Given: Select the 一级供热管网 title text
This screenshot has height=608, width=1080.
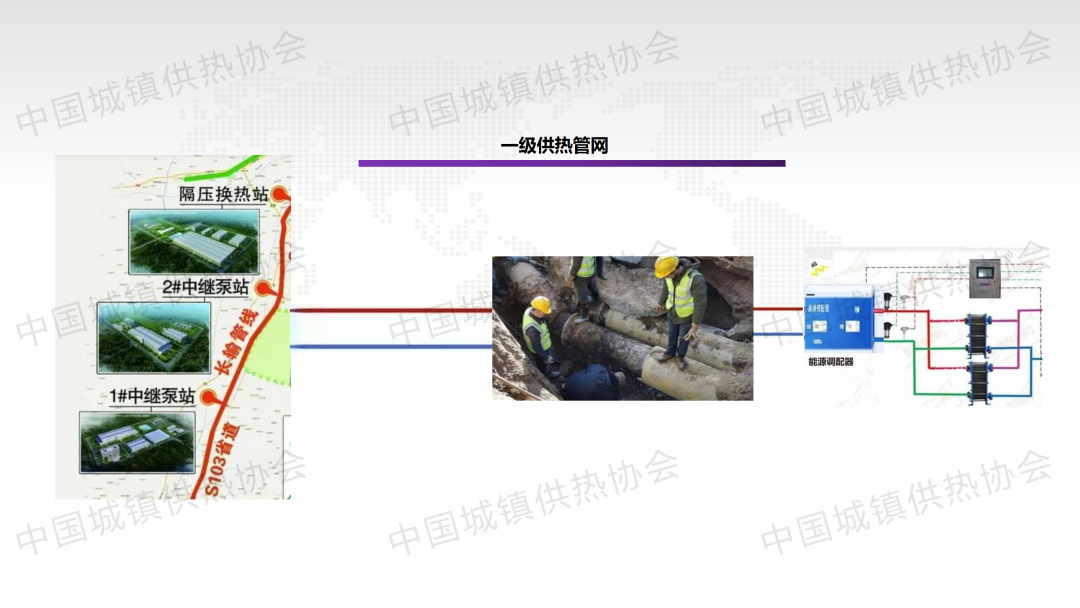Looking at the screenshot, I should point(555,146).
